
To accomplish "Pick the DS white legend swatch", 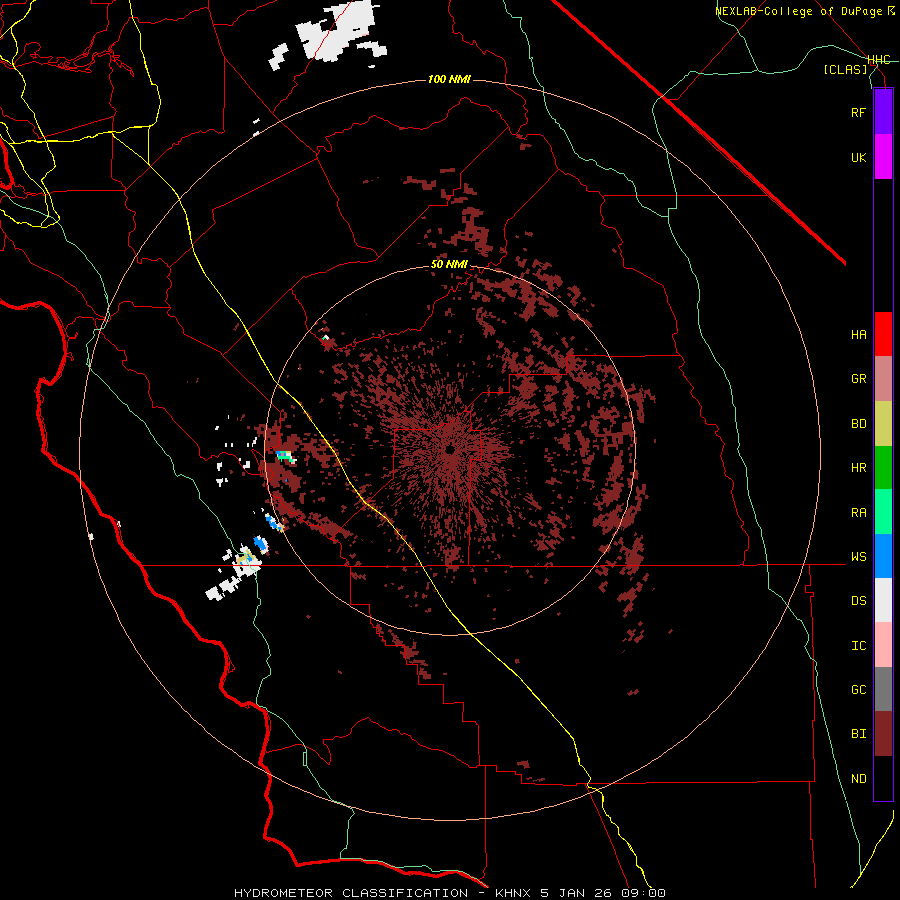I will coord(883,600).
